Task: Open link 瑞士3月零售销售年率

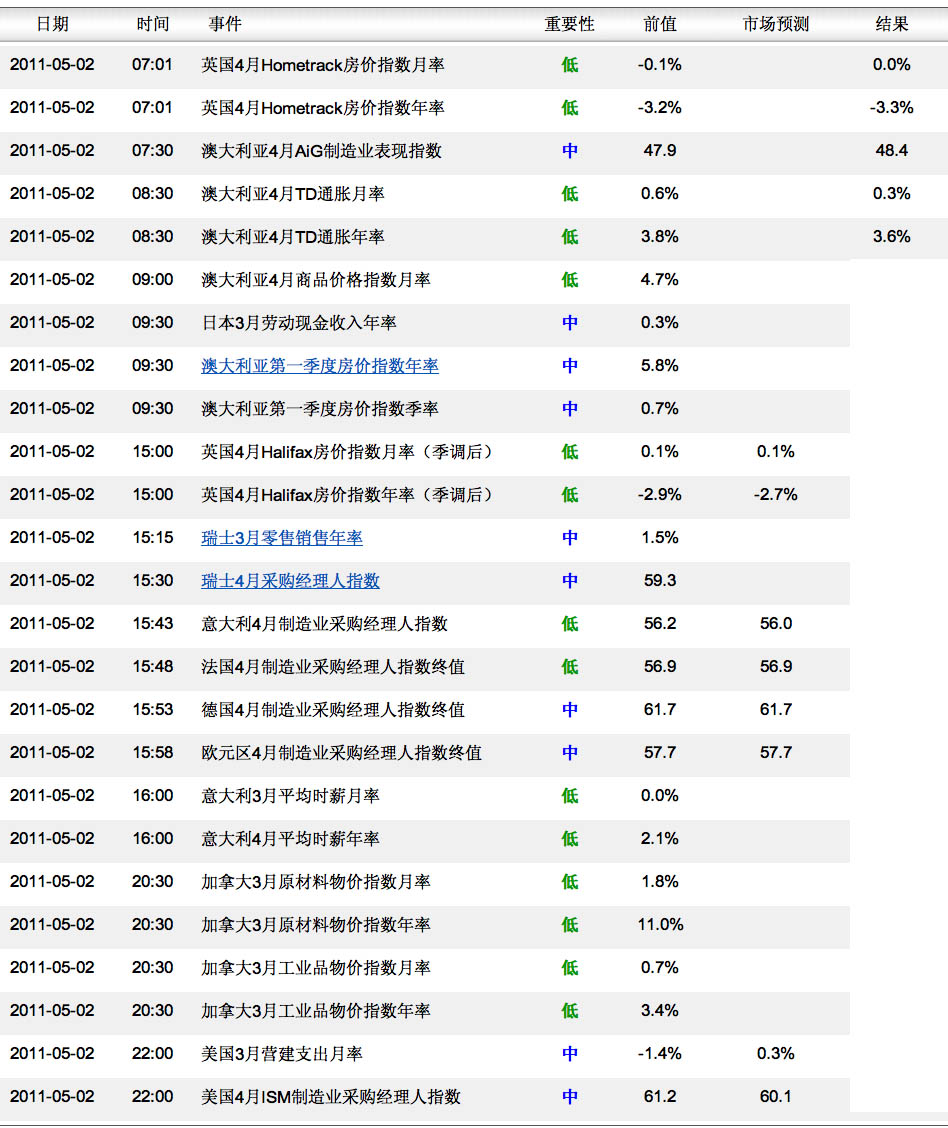Action: point(281,538)
